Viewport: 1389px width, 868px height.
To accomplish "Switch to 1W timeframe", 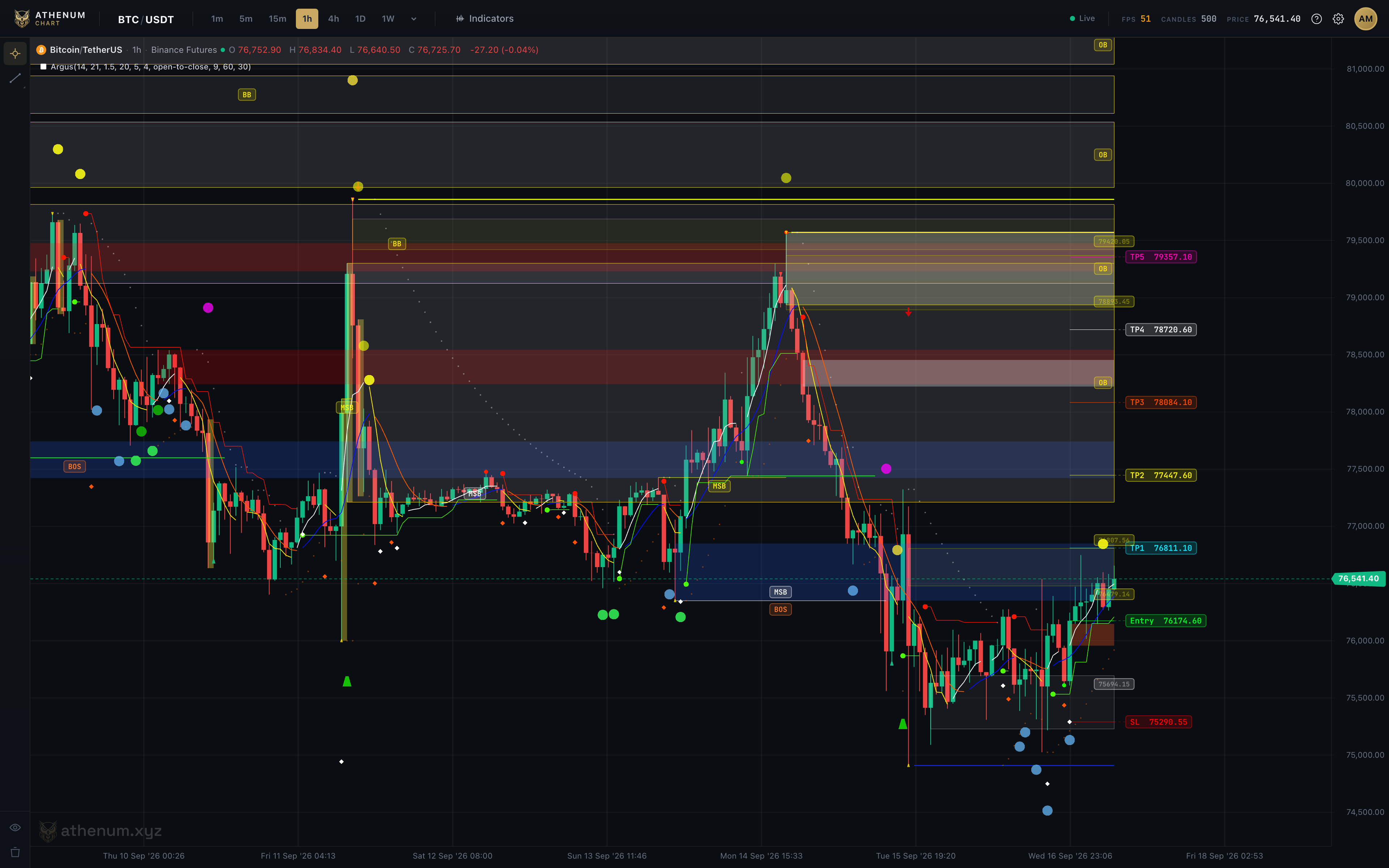I will (388, 19).
